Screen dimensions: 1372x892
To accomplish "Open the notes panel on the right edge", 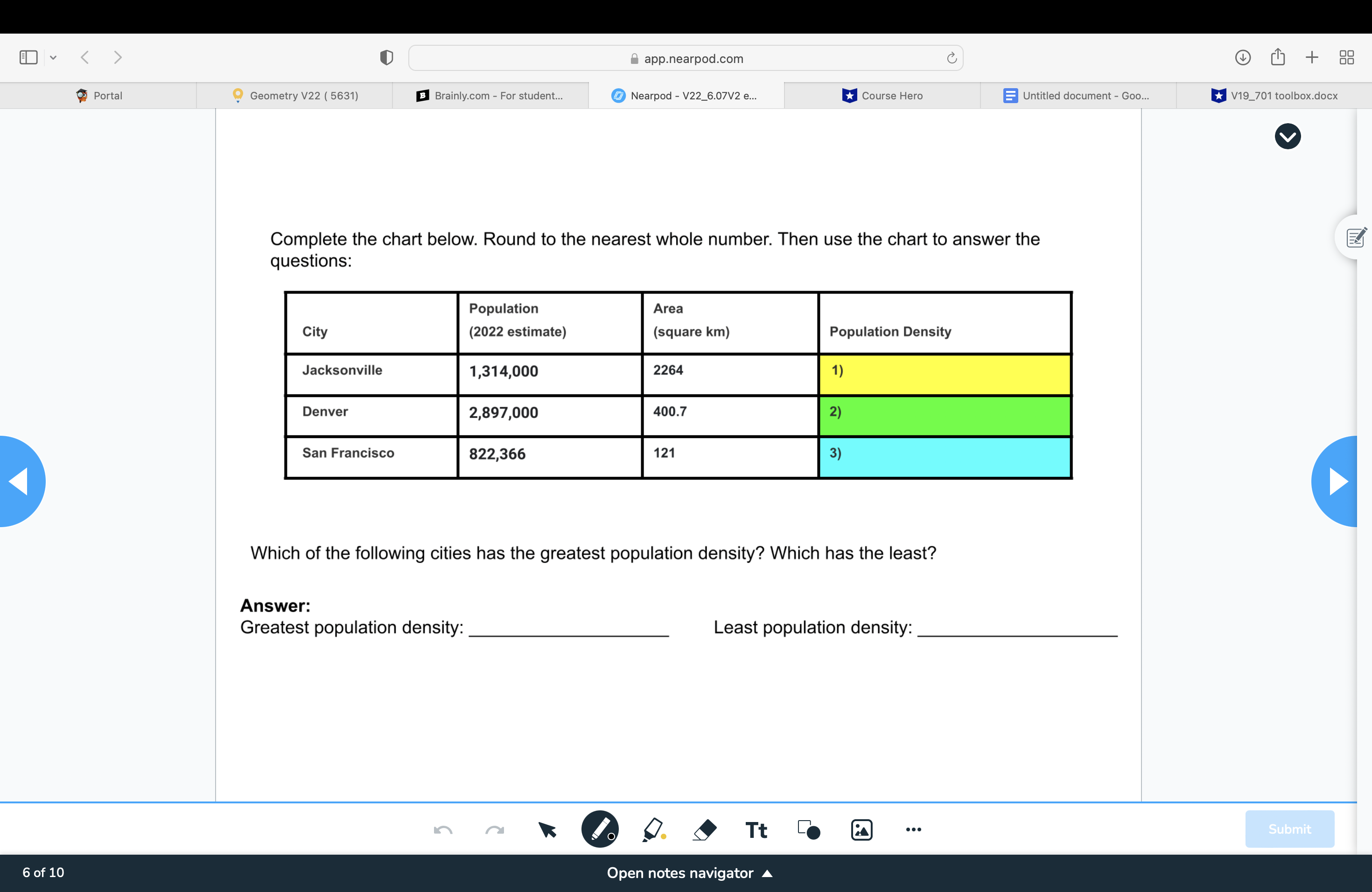I will coord(1355,237).
